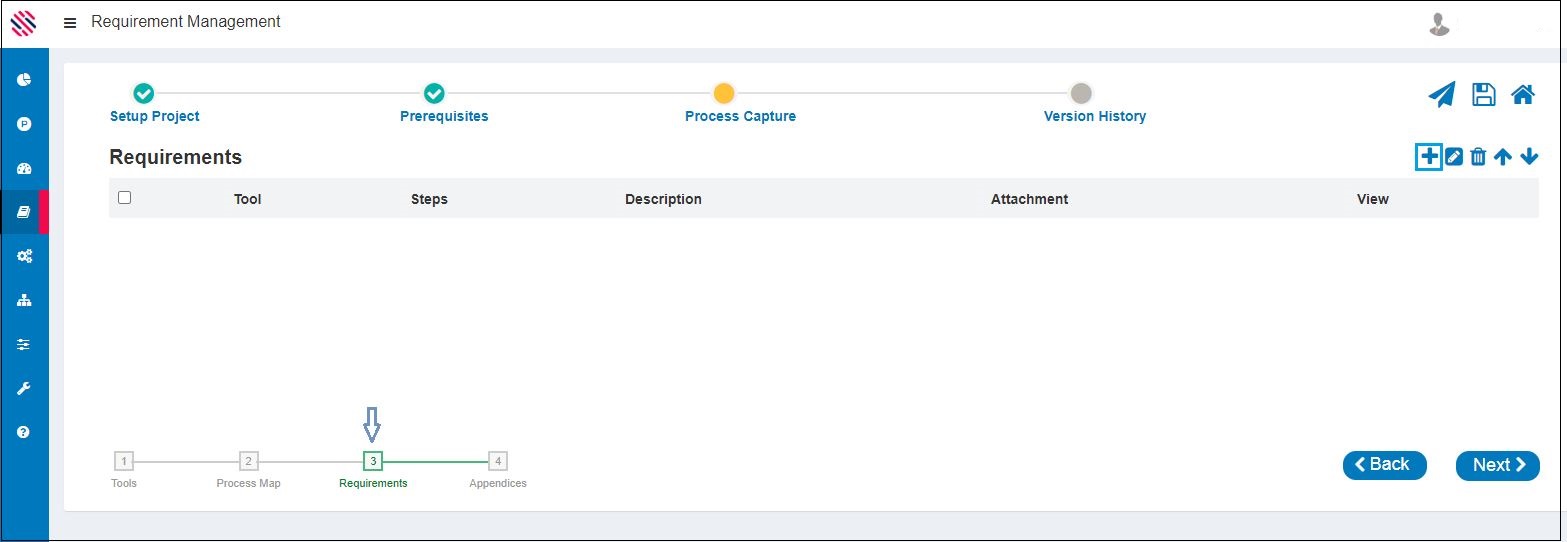Jump to step 2 Process Map

pos(249,461)
